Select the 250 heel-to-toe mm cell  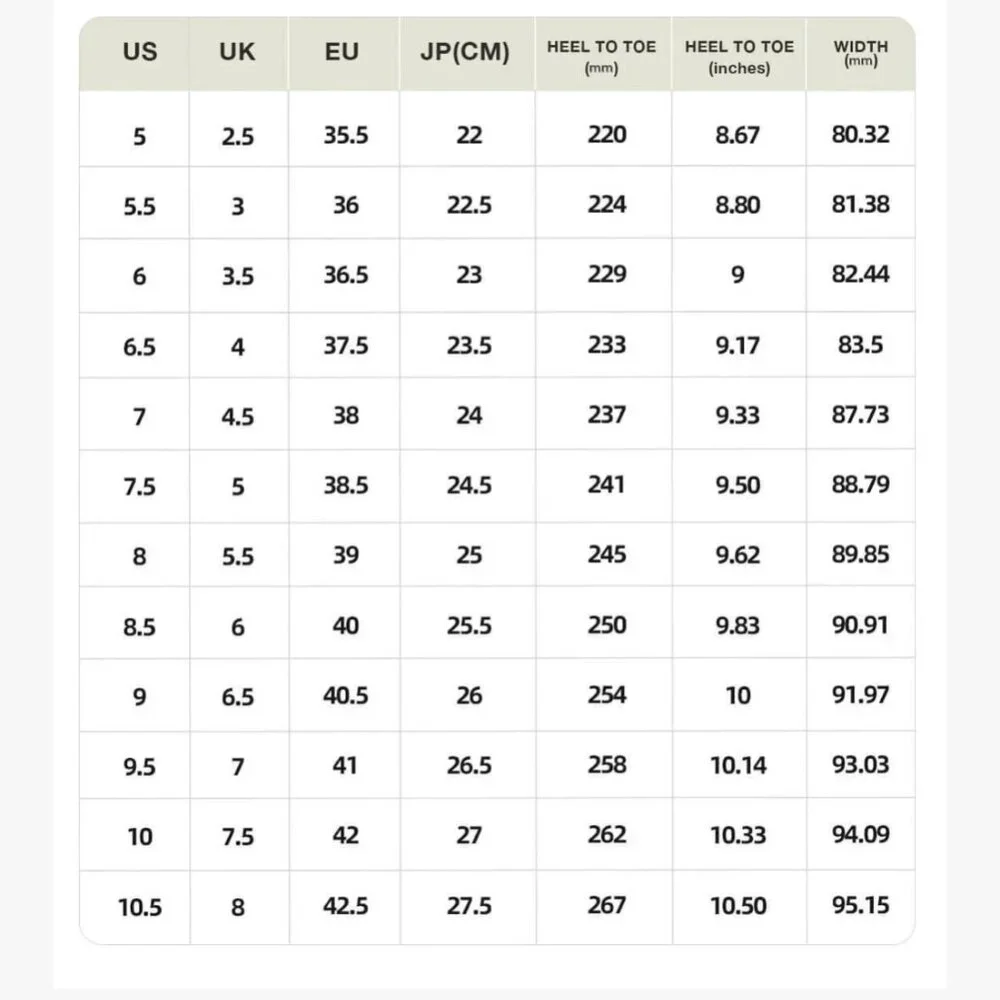tap(607, 625)
